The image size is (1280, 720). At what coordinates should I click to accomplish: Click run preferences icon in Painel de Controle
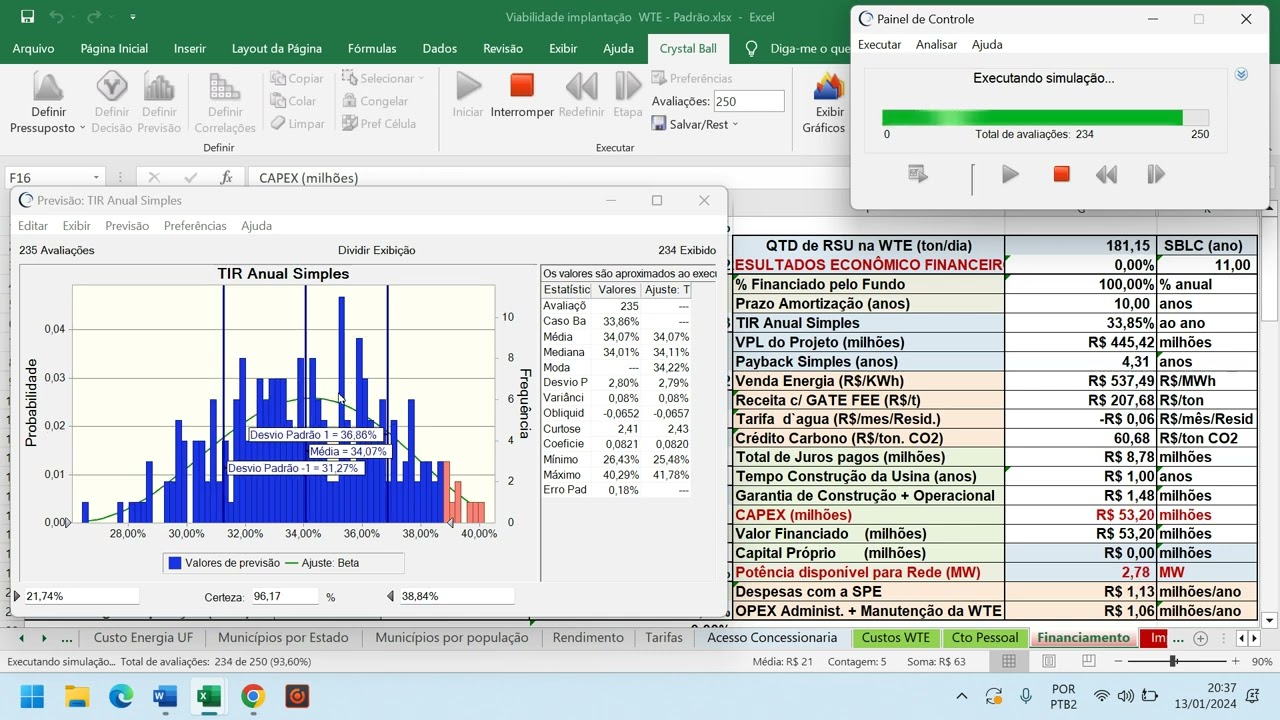pyautogui.click(x=918, y=174)
